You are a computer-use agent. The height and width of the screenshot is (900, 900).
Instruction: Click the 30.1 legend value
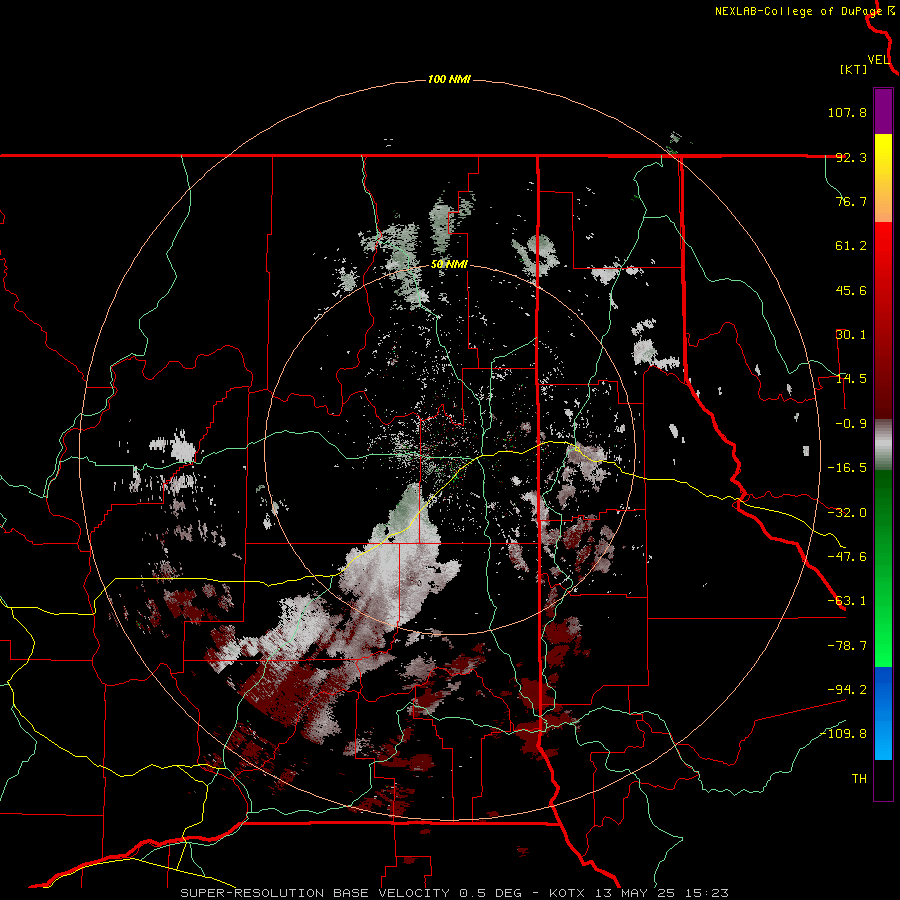tap(851, 335)
